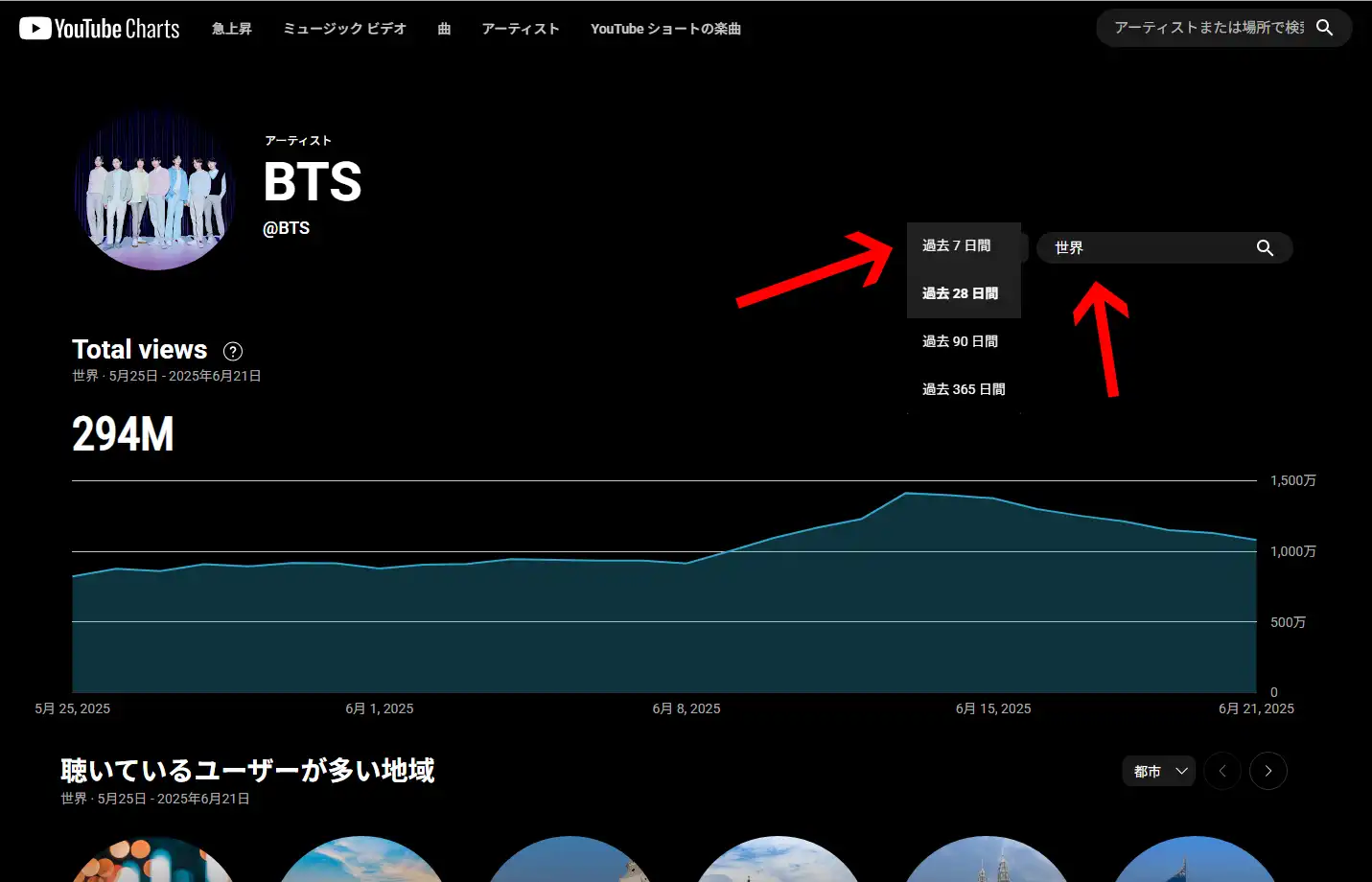Click the YouTube Charts logo

100,29
